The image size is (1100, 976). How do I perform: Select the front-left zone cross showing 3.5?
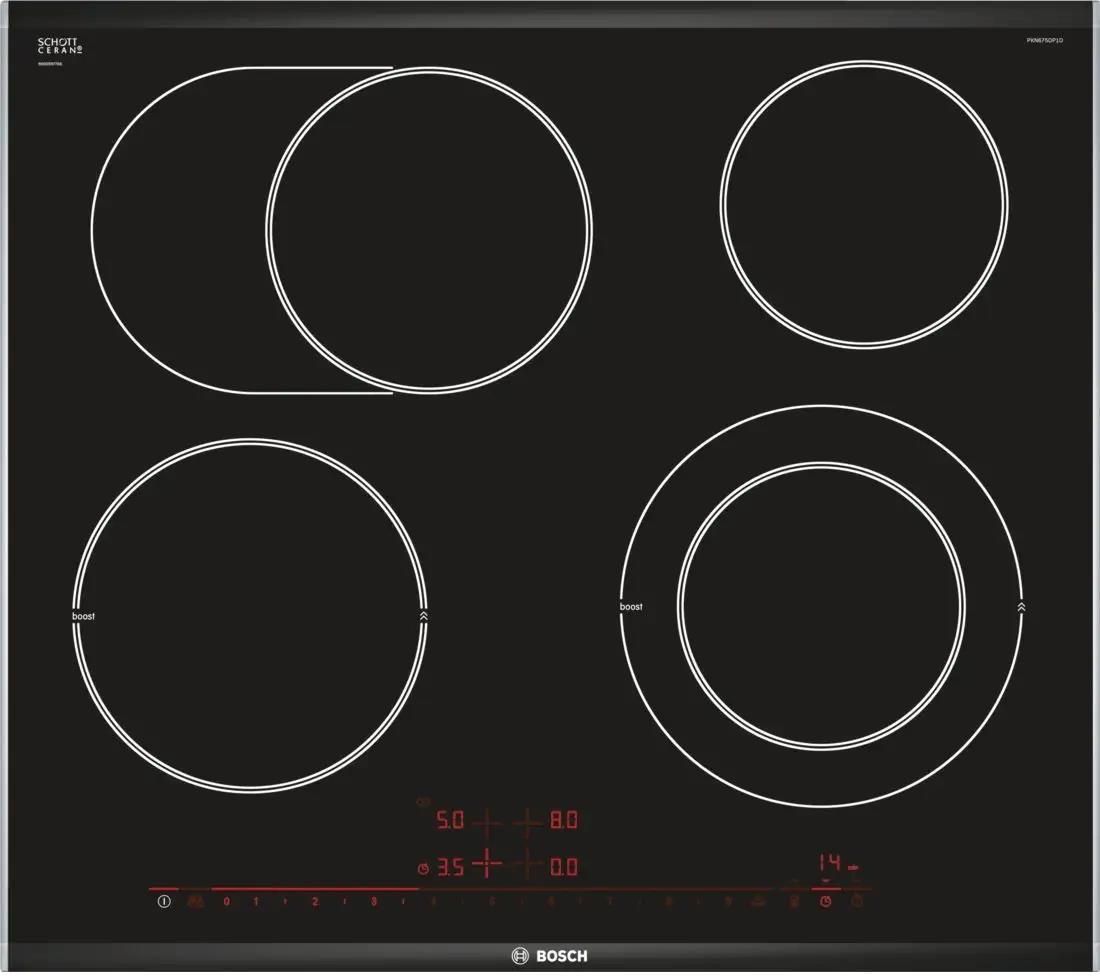[x=487, y=866]
